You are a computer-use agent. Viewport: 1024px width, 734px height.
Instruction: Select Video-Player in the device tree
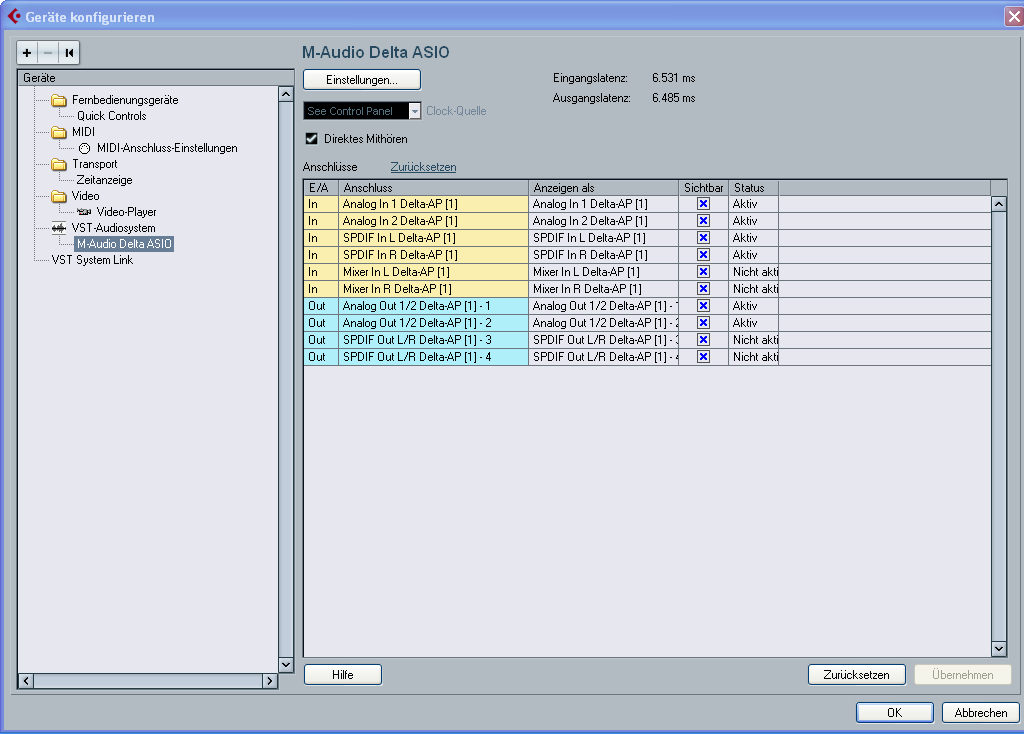point(127,212)
